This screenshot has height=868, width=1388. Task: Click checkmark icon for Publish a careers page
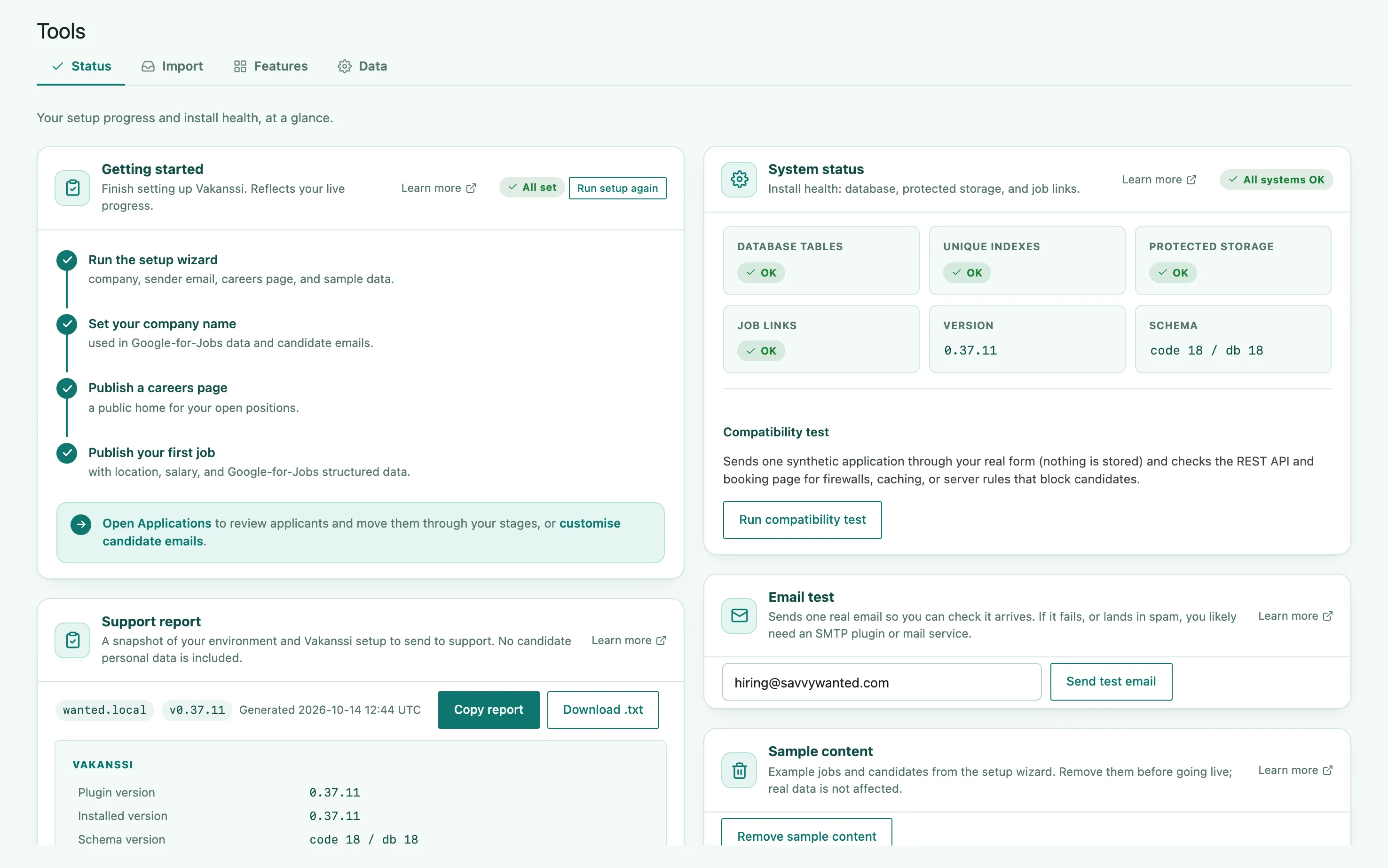[x=67, y=389]
